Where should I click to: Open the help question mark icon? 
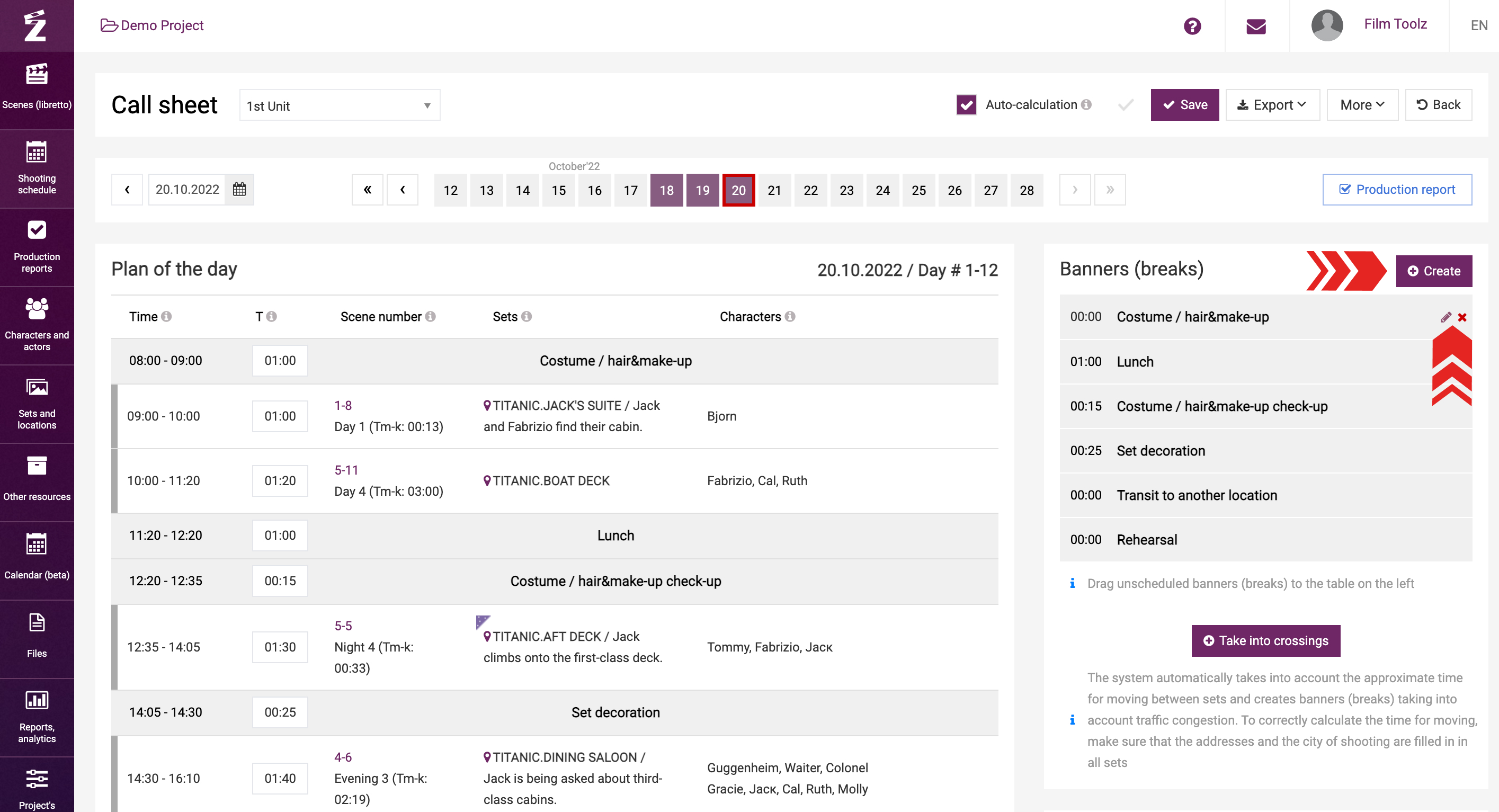[1192, 25]
